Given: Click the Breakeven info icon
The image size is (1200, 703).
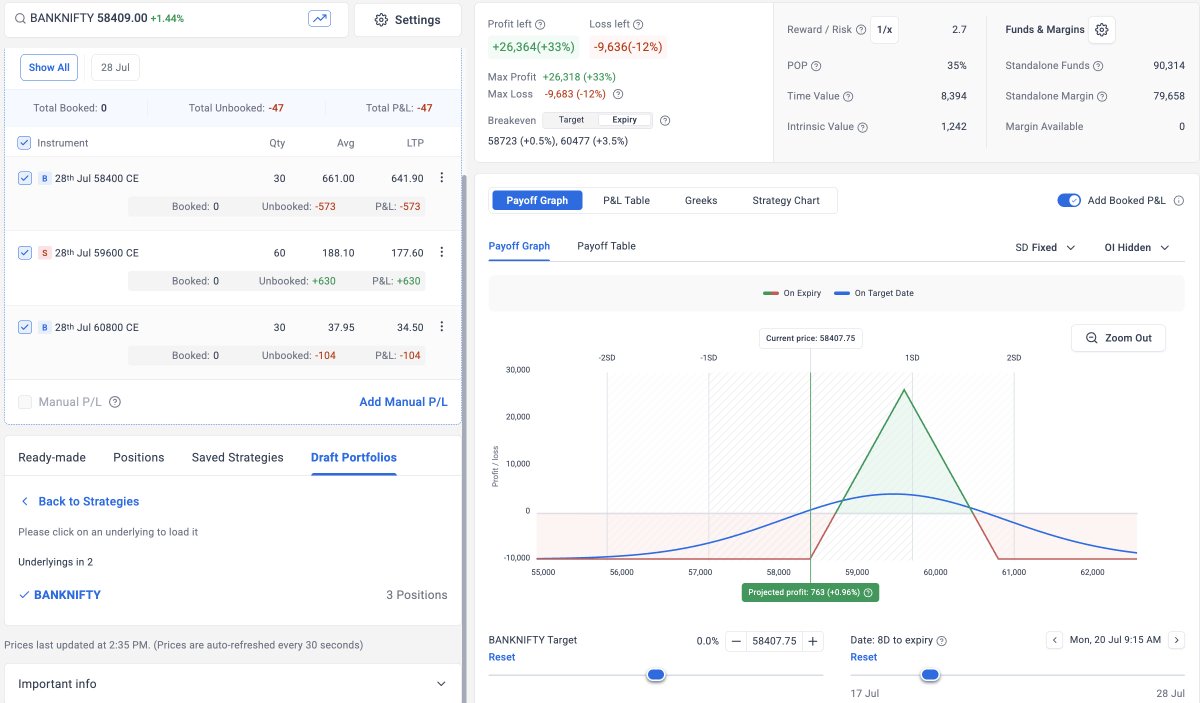Looking at the screenshot, I should point(665,120).
